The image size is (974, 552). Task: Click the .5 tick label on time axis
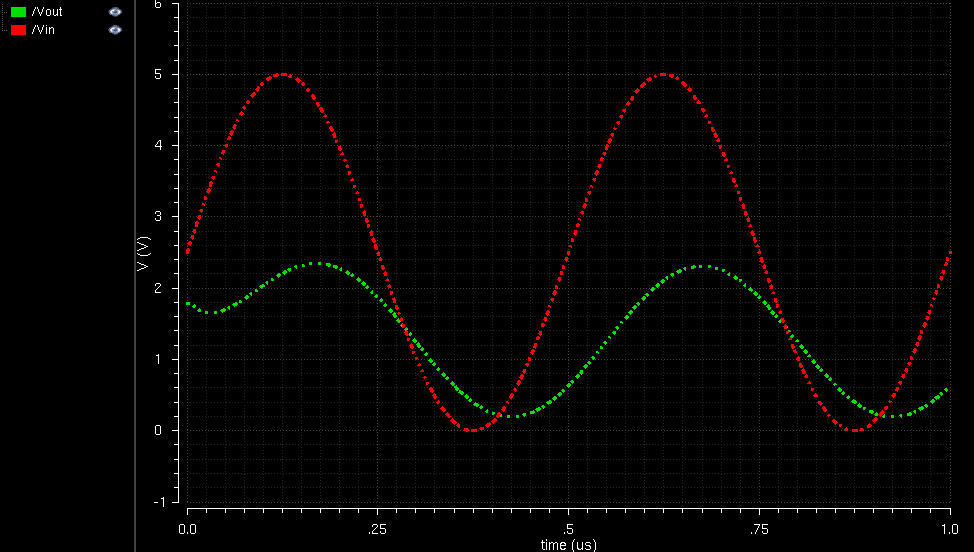(568, 529)
